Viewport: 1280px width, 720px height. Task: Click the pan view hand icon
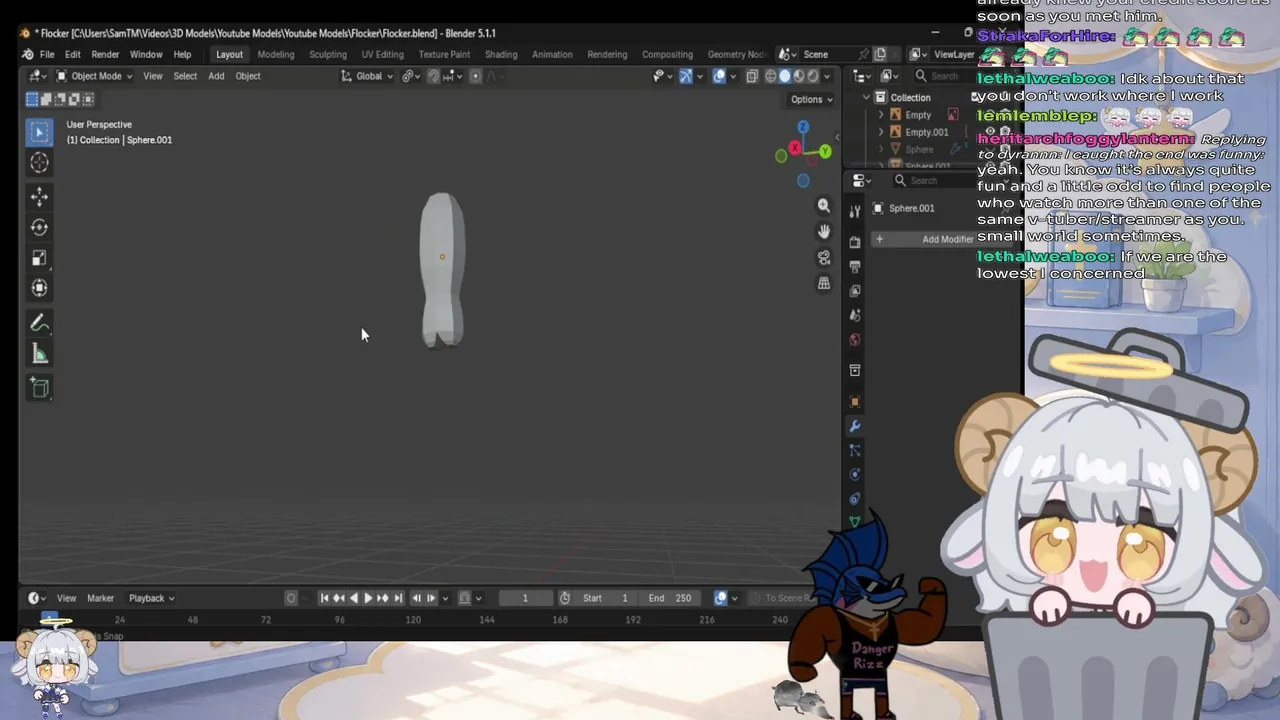pos(824,231)
